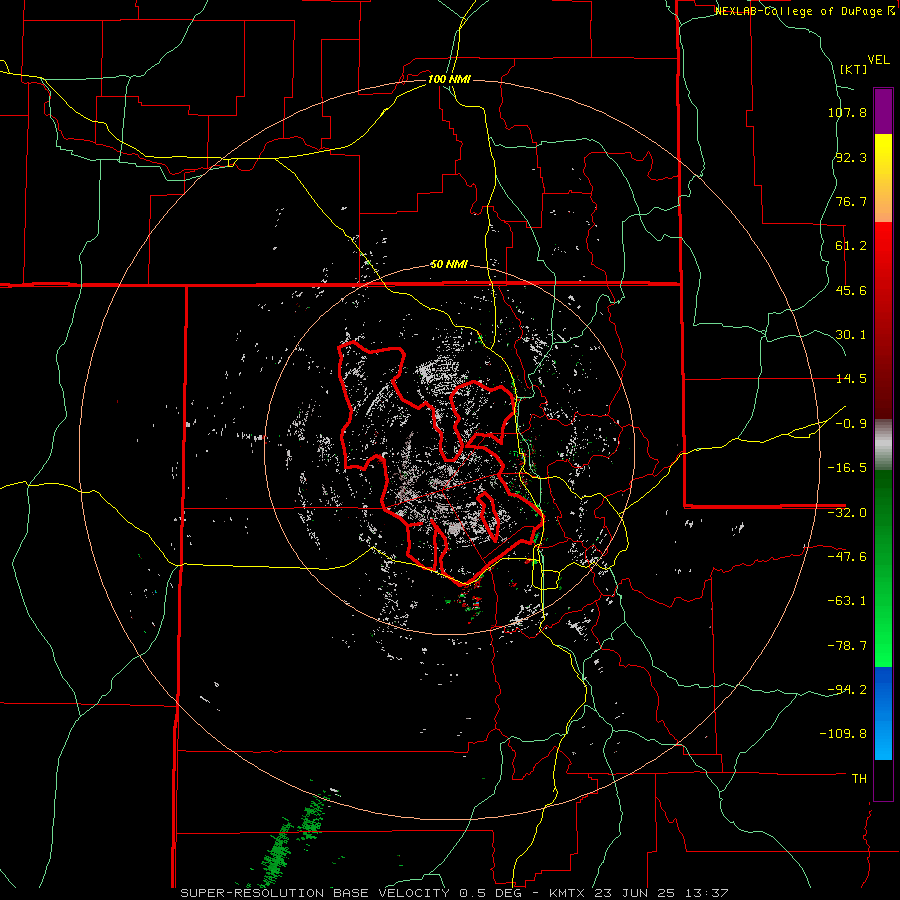Click the Super-Resolution Base Velocity footer caption
The height and width of the screenshot is (900, 900).
tap(454, 893)
